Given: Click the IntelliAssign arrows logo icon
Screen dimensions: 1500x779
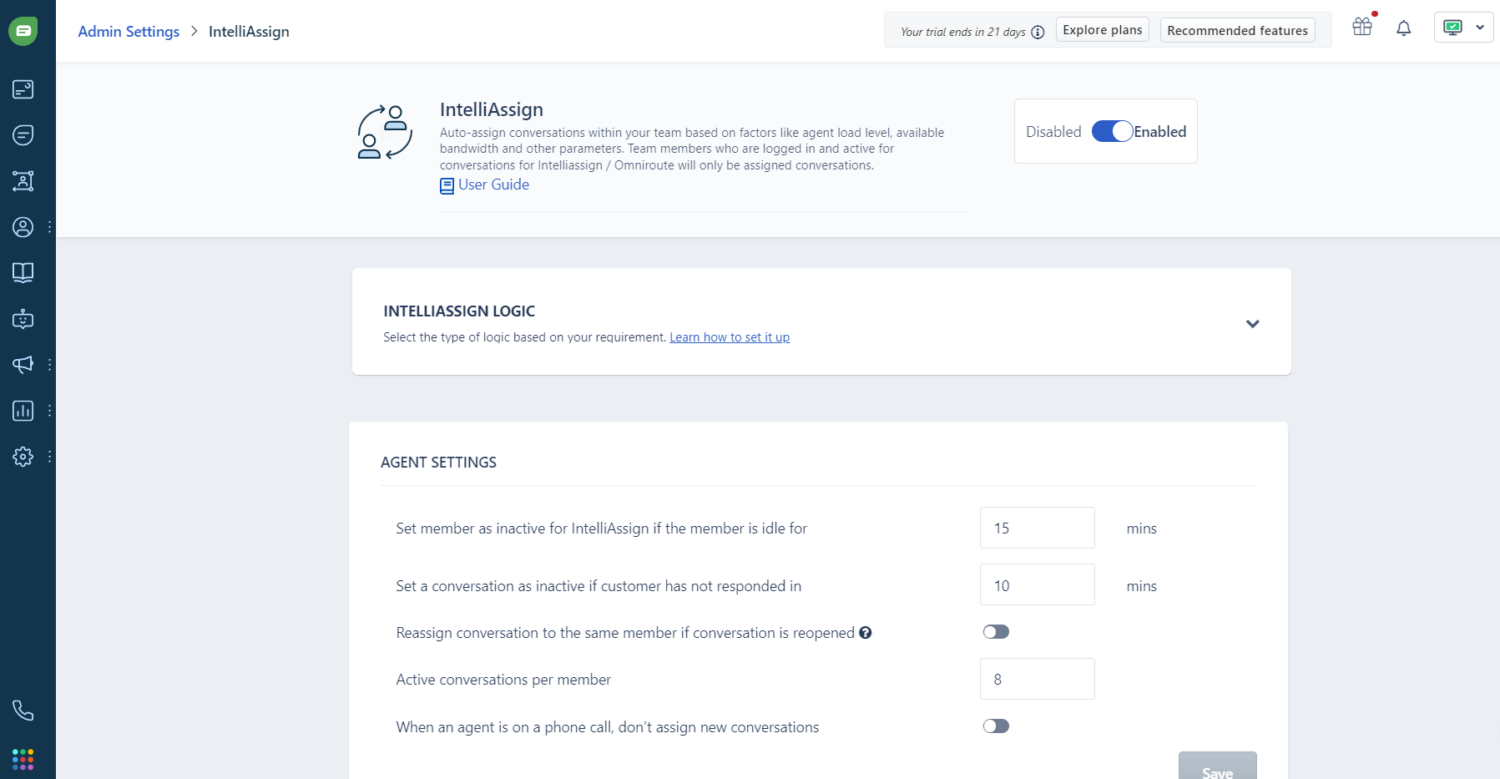Looking at the screenshot, I should [x=385, y=132].
